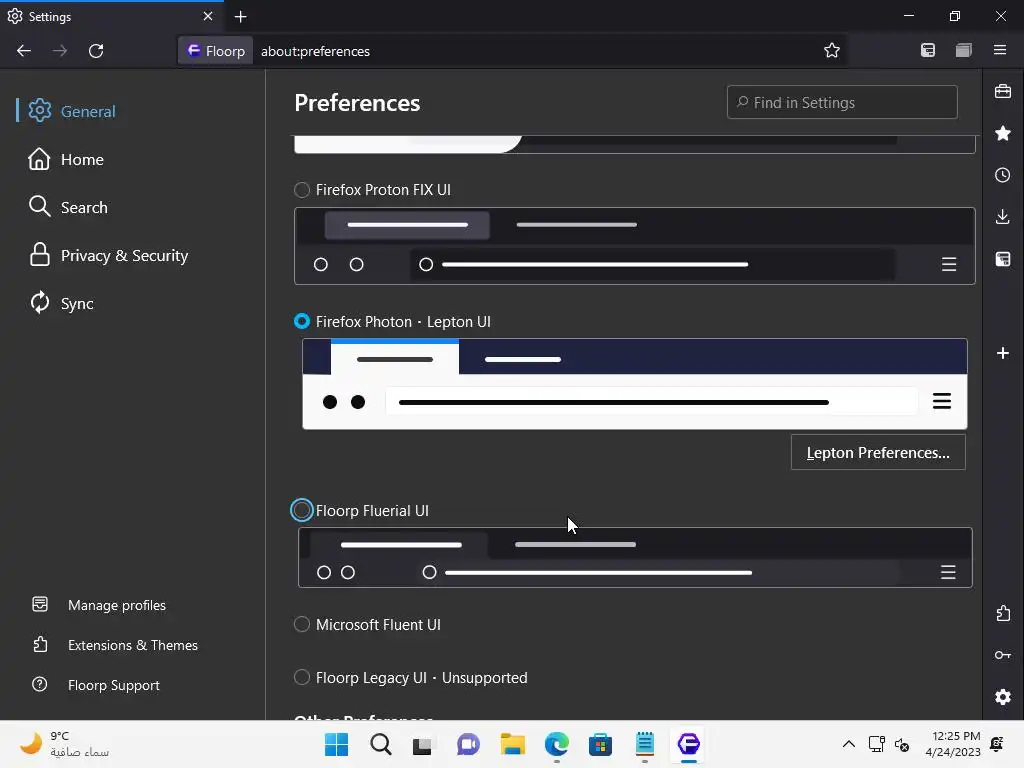
Task: Open the Home settings category
Action: click(x=66, y=159)
